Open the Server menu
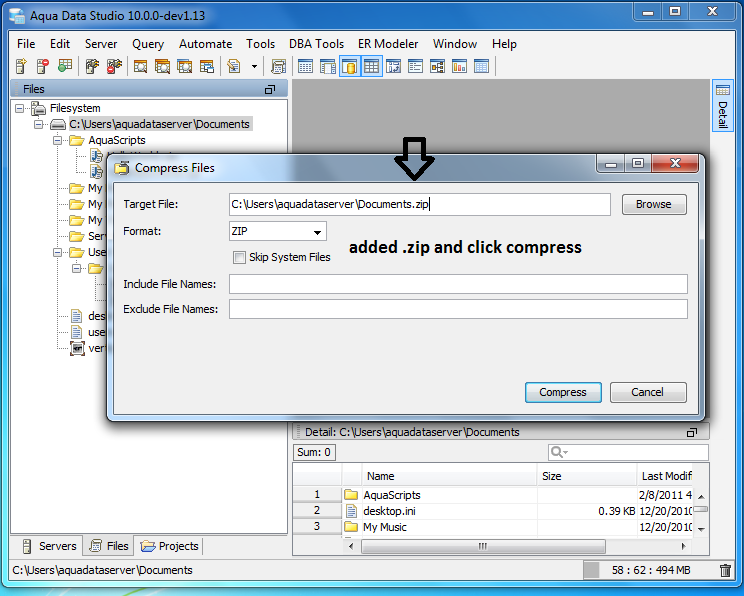744x596 pixels. 101,44
